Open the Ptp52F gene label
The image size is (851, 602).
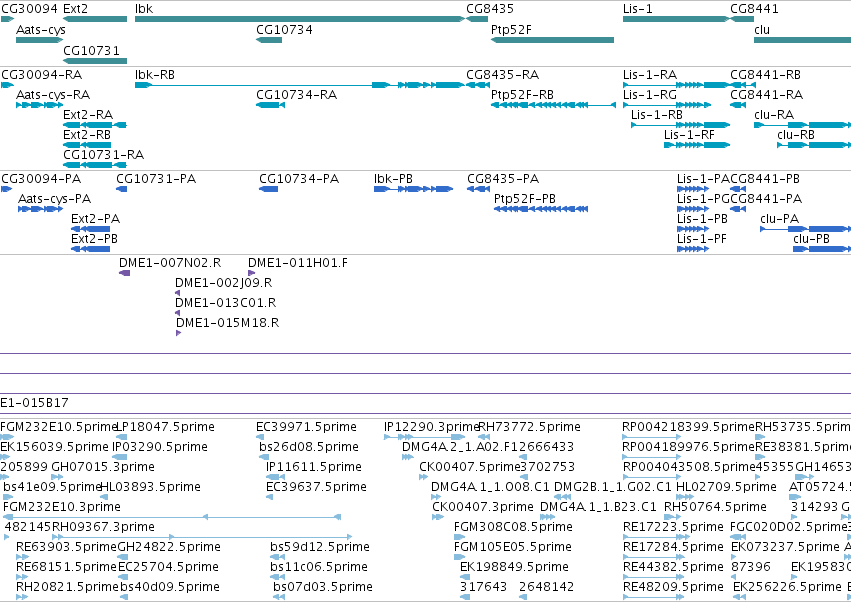point(511,29)
